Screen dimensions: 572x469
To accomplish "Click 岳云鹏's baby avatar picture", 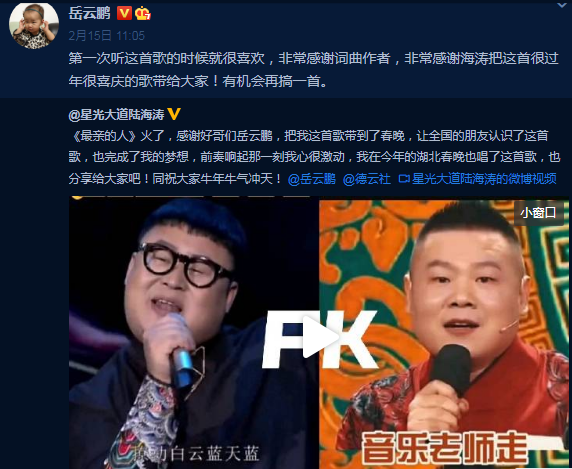I will click(x=34, y=27).
